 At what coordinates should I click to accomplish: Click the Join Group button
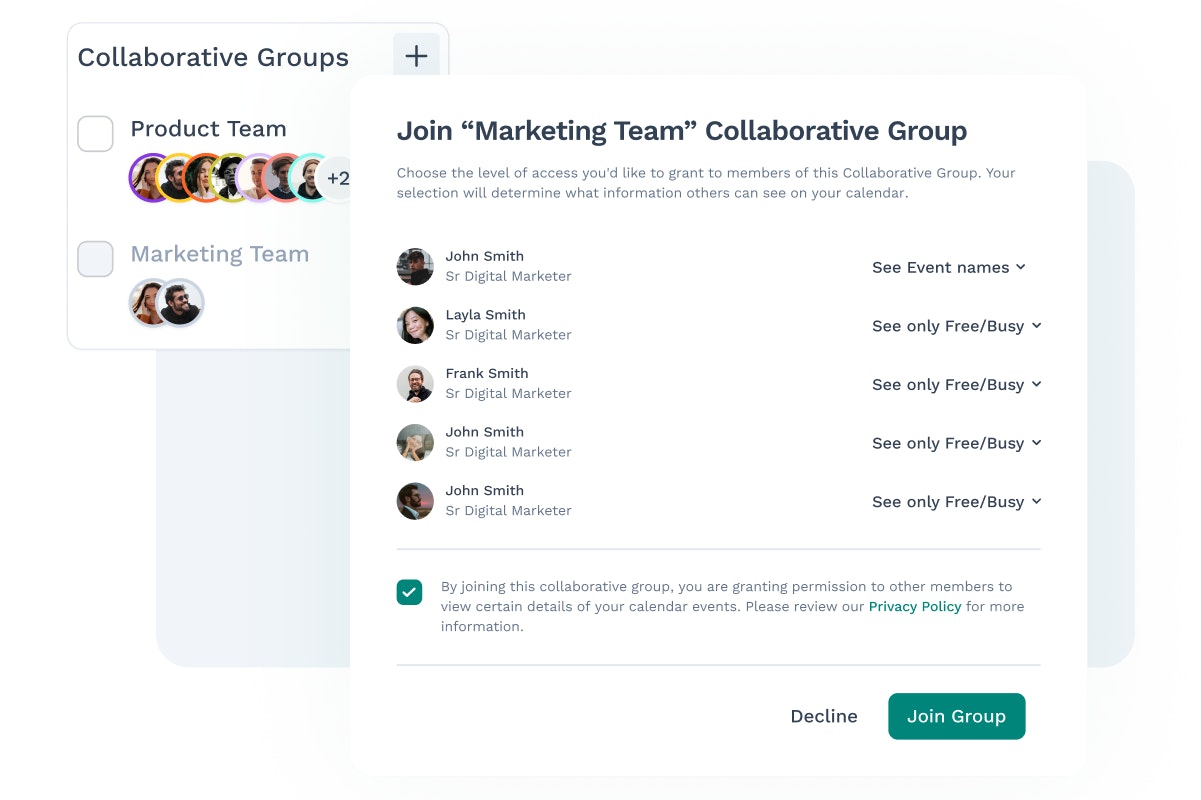click(x=956, y=716)
